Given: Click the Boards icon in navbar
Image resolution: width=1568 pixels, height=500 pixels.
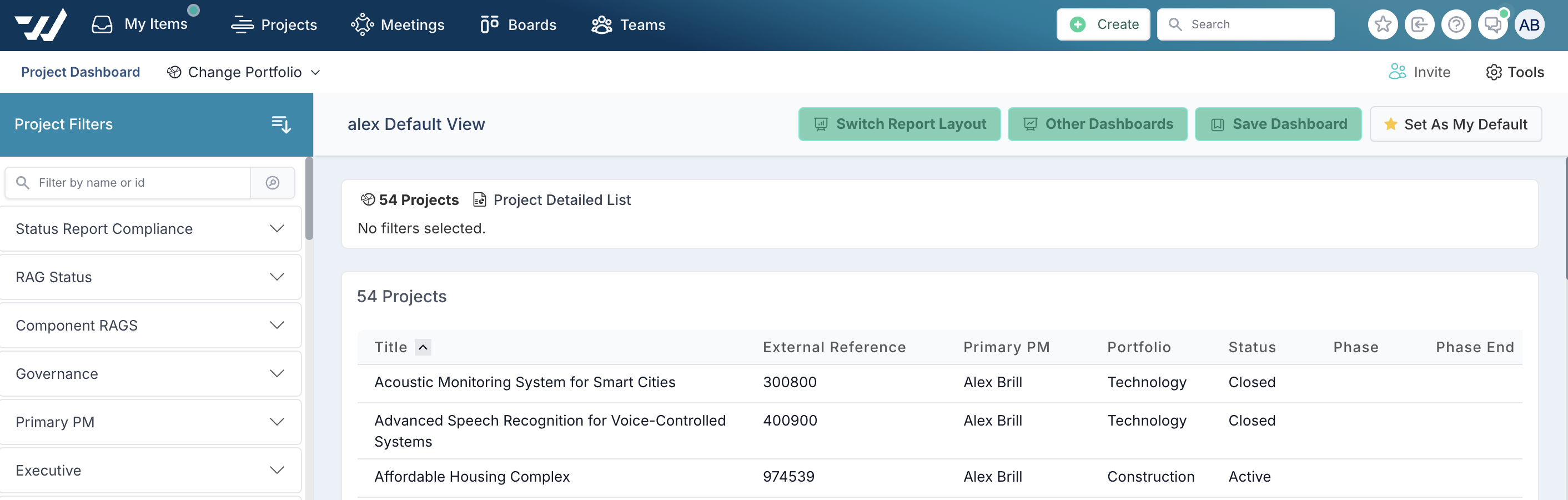Looking at the screenshot, I should pyautogui.click(x=489, y=24).
